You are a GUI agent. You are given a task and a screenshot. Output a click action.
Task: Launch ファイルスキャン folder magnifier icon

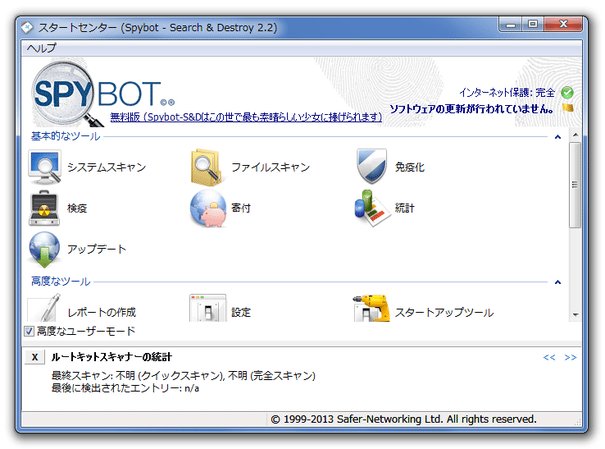[x=207, y=167]
